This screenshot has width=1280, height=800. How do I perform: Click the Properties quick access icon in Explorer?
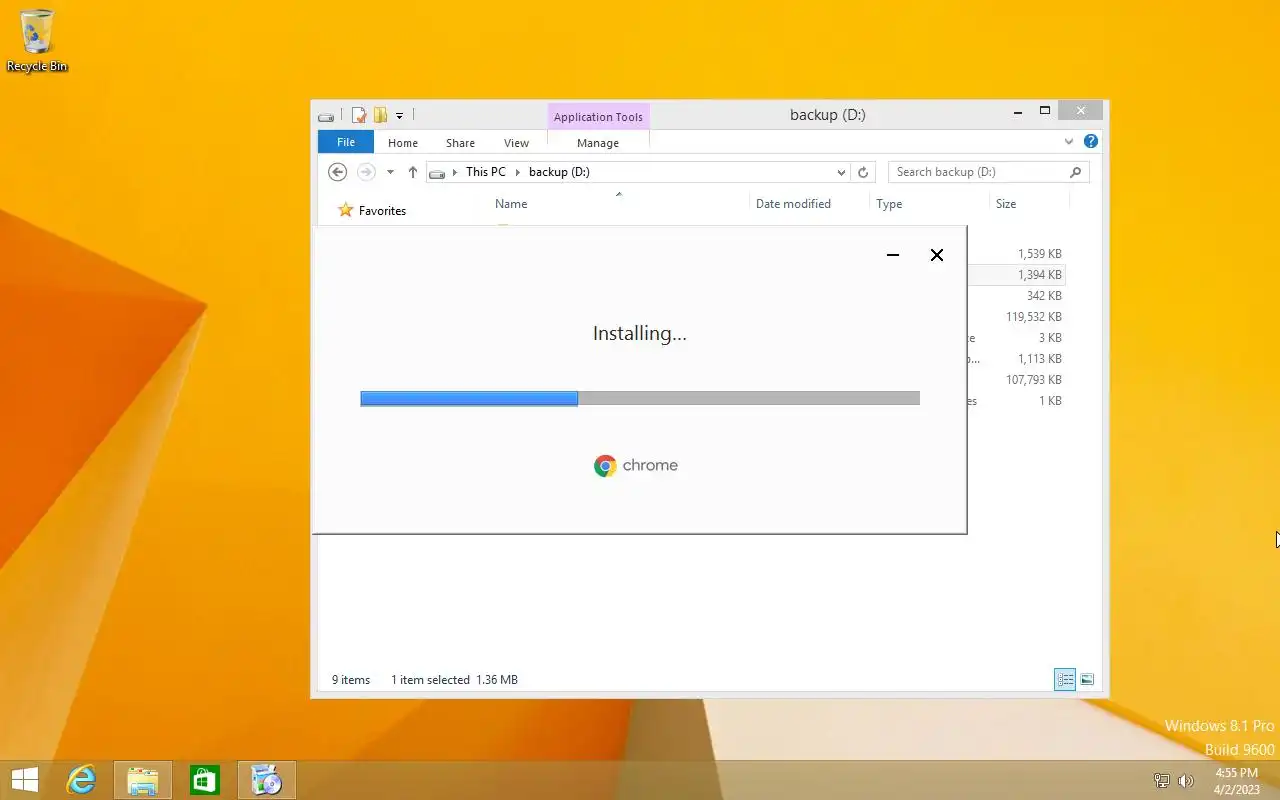[x=359, y=115]
